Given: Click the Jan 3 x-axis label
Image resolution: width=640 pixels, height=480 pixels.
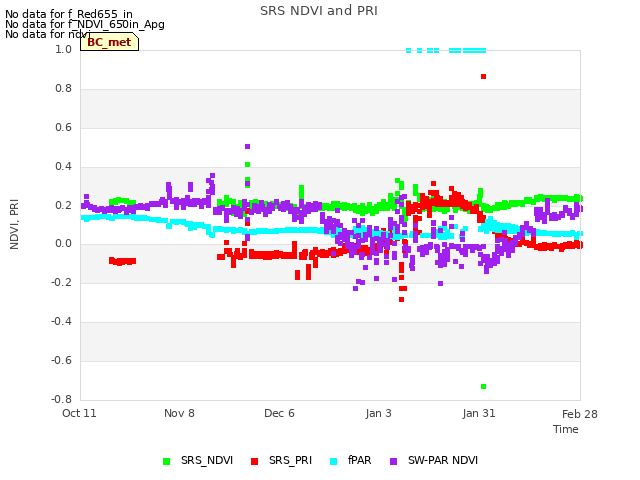Looking at the screenshot, I should pos(379,413).
